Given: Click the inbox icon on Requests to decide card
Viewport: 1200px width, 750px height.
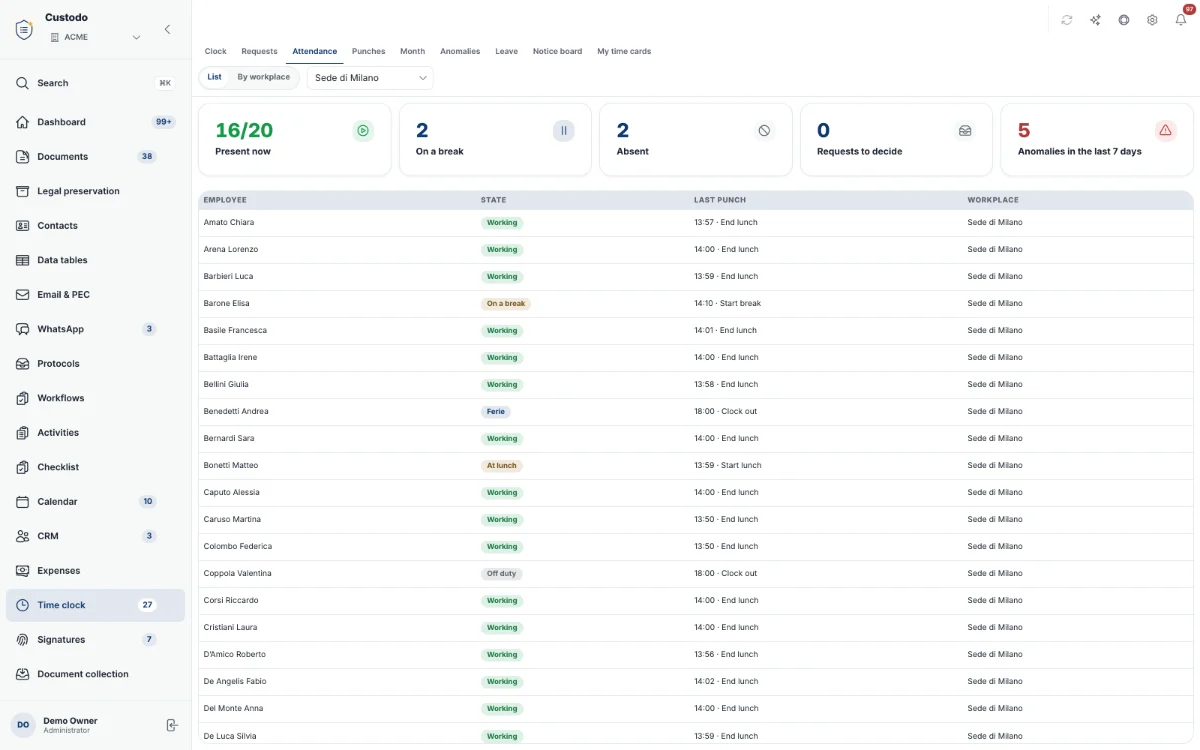Looking at the screenshot, I should click(965, 130).
